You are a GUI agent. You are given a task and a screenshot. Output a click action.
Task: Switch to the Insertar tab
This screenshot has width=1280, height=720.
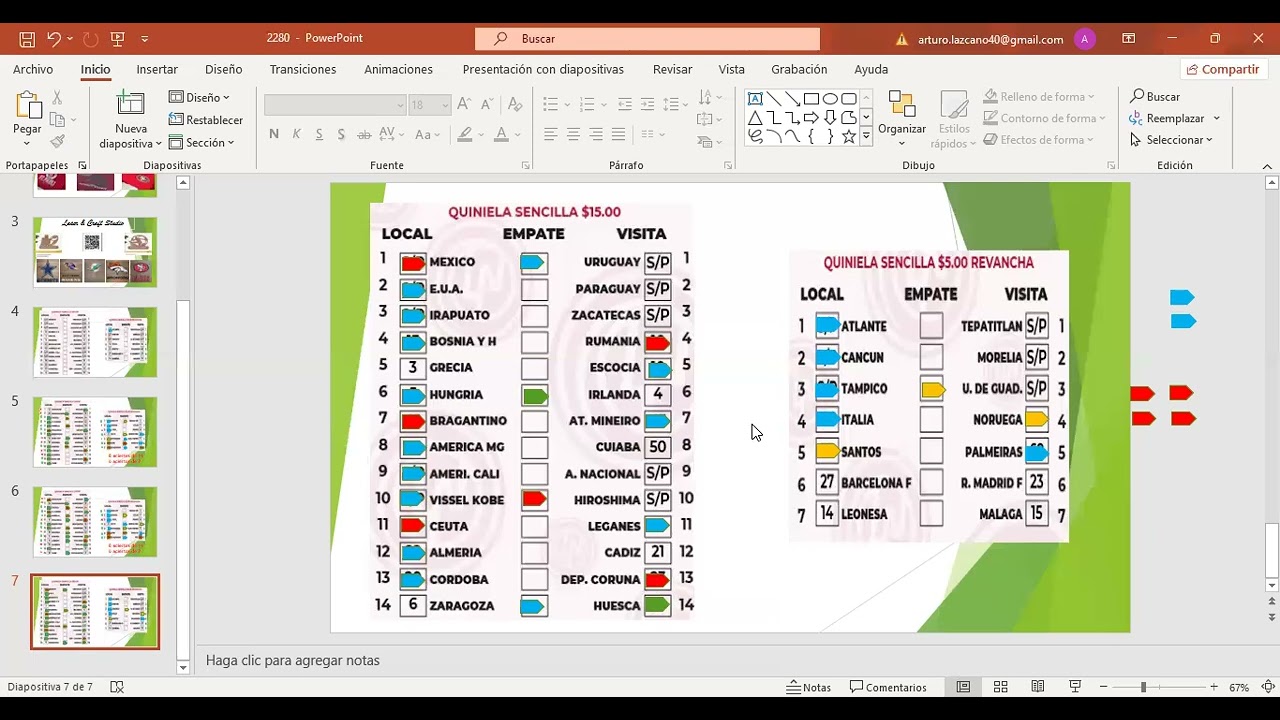pos(157,69)
